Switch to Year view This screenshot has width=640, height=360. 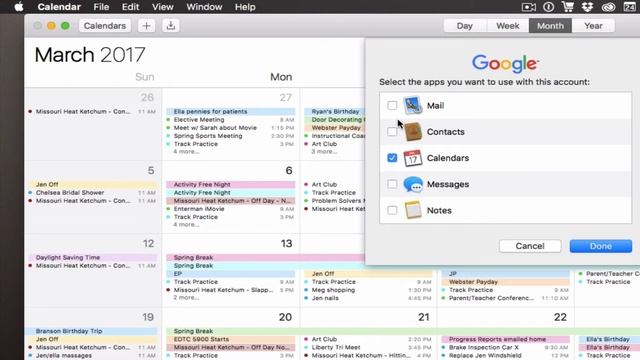[593, 26]
